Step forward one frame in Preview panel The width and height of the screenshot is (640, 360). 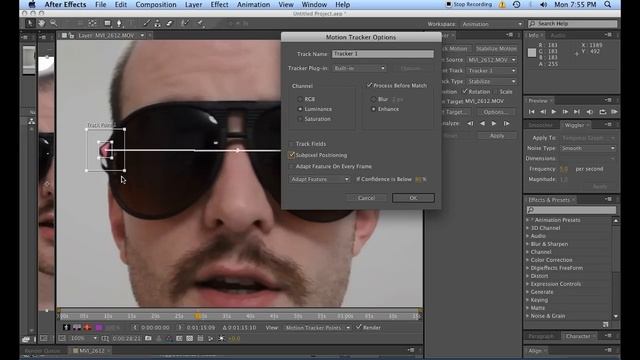tap(565, 112)
